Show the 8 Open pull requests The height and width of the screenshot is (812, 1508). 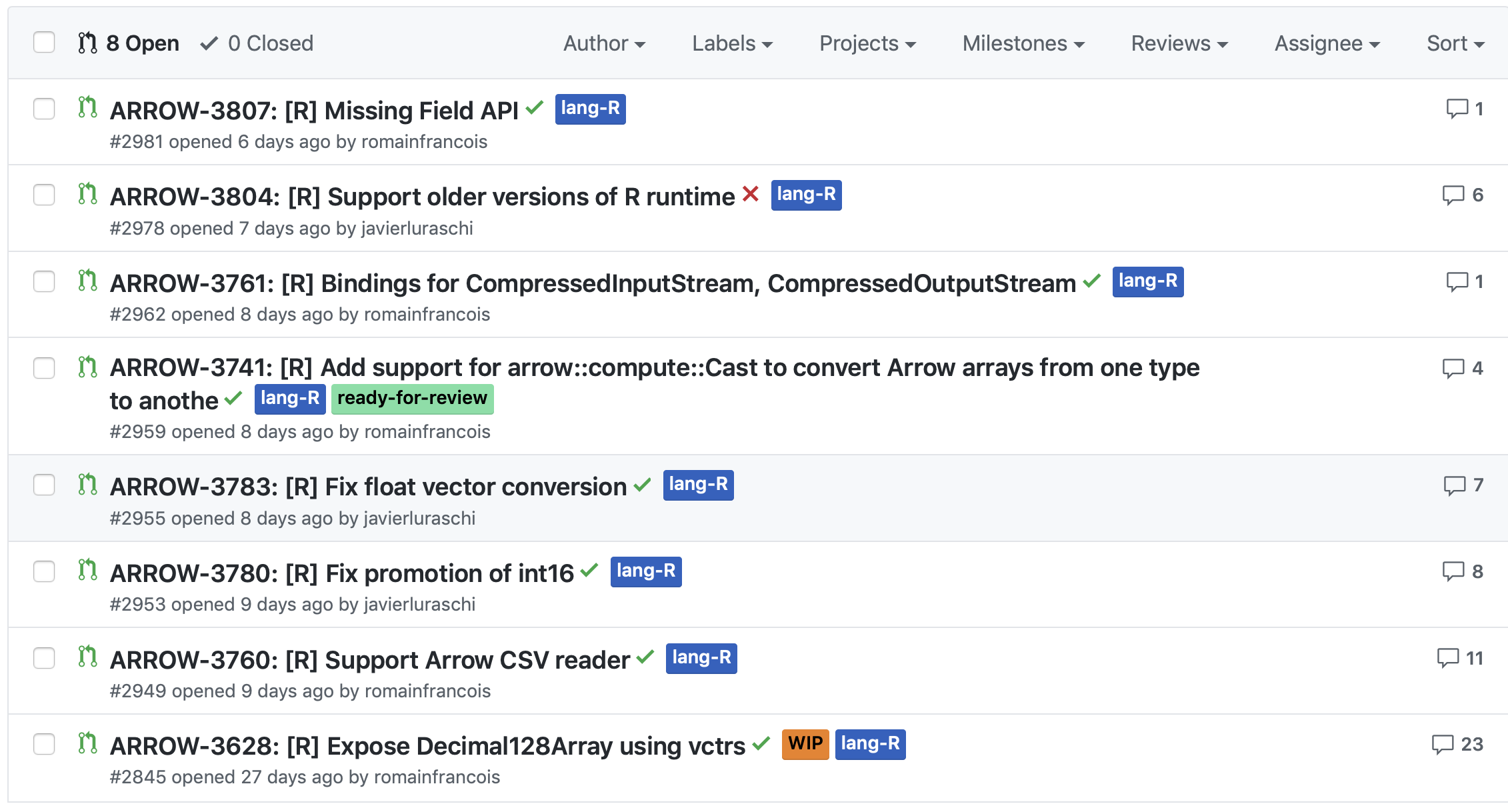coord(142,43)
